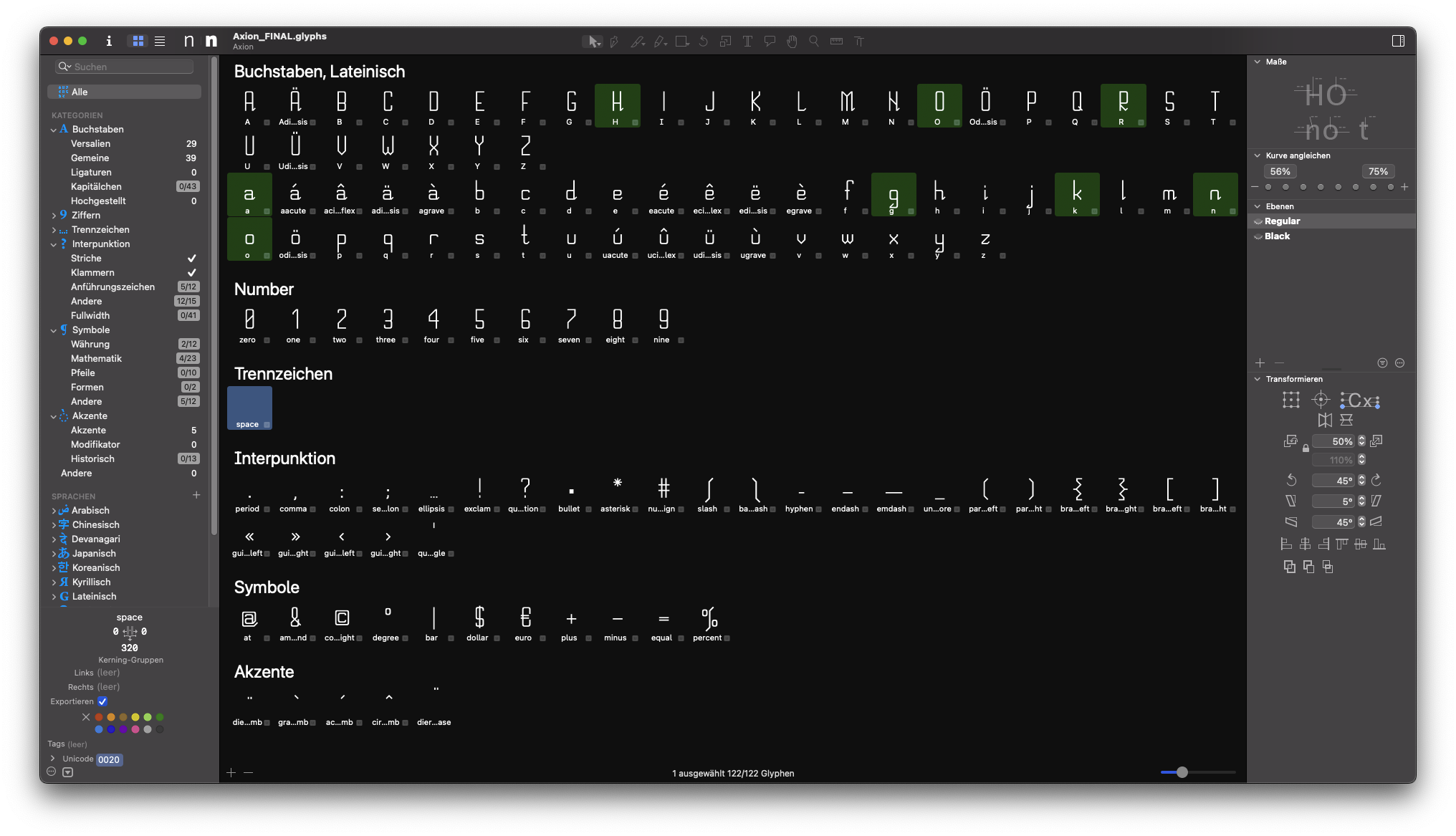Toggle the scale proportion lock icon

click(x=1306, y=449)
